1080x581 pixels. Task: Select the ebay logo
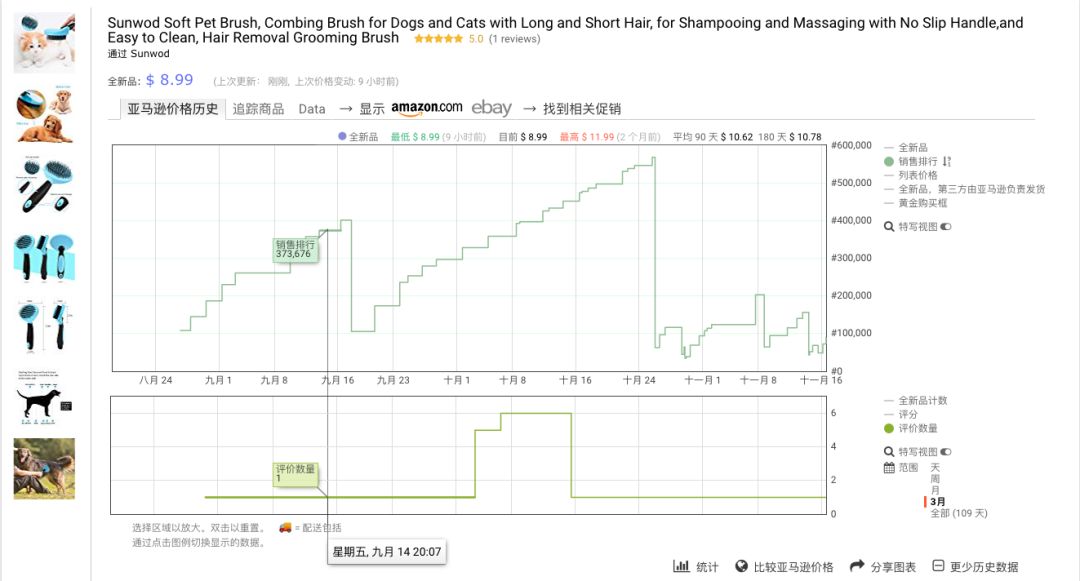tap(491, 108)
